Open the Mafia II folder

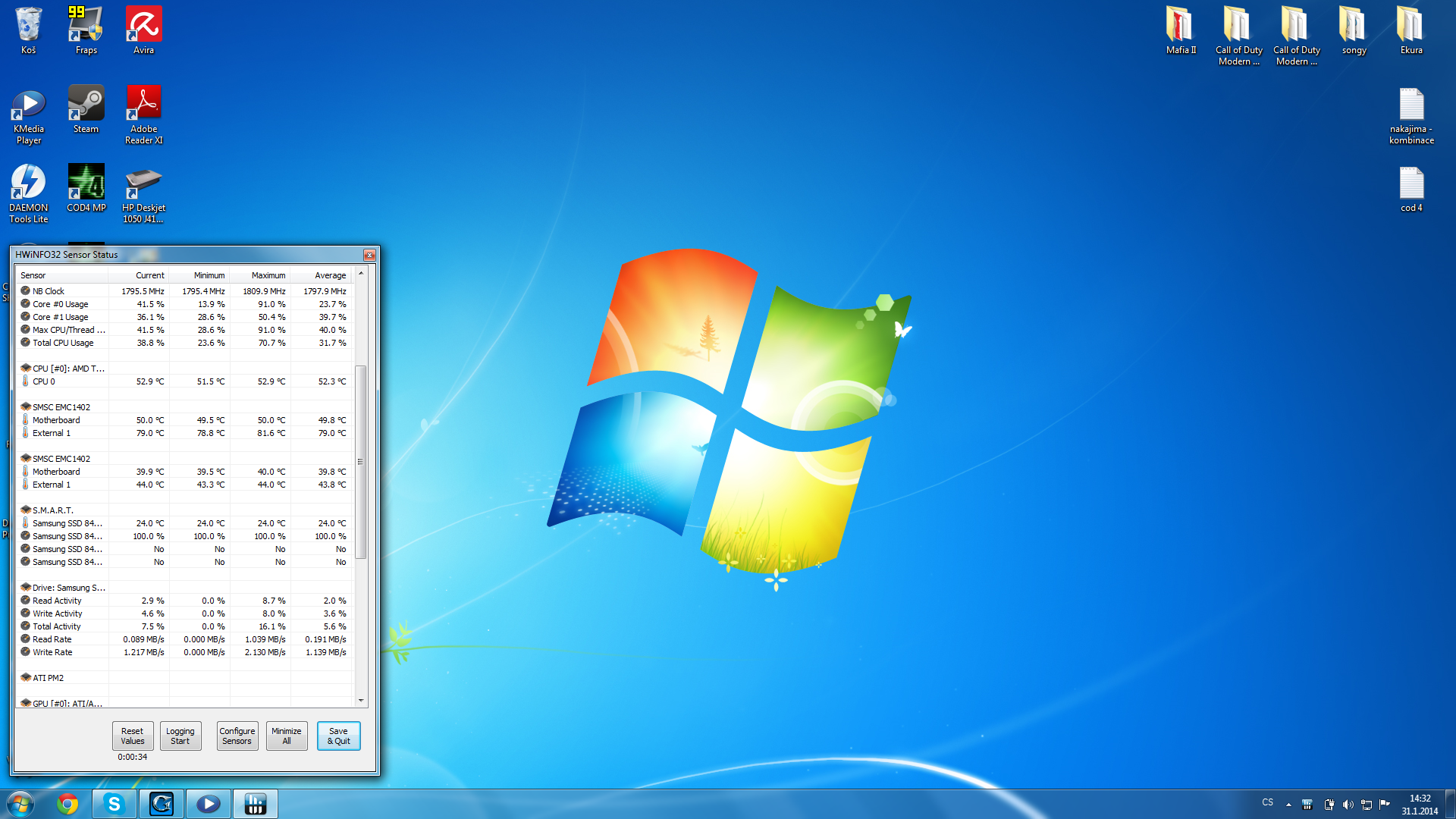point(1181,30)
